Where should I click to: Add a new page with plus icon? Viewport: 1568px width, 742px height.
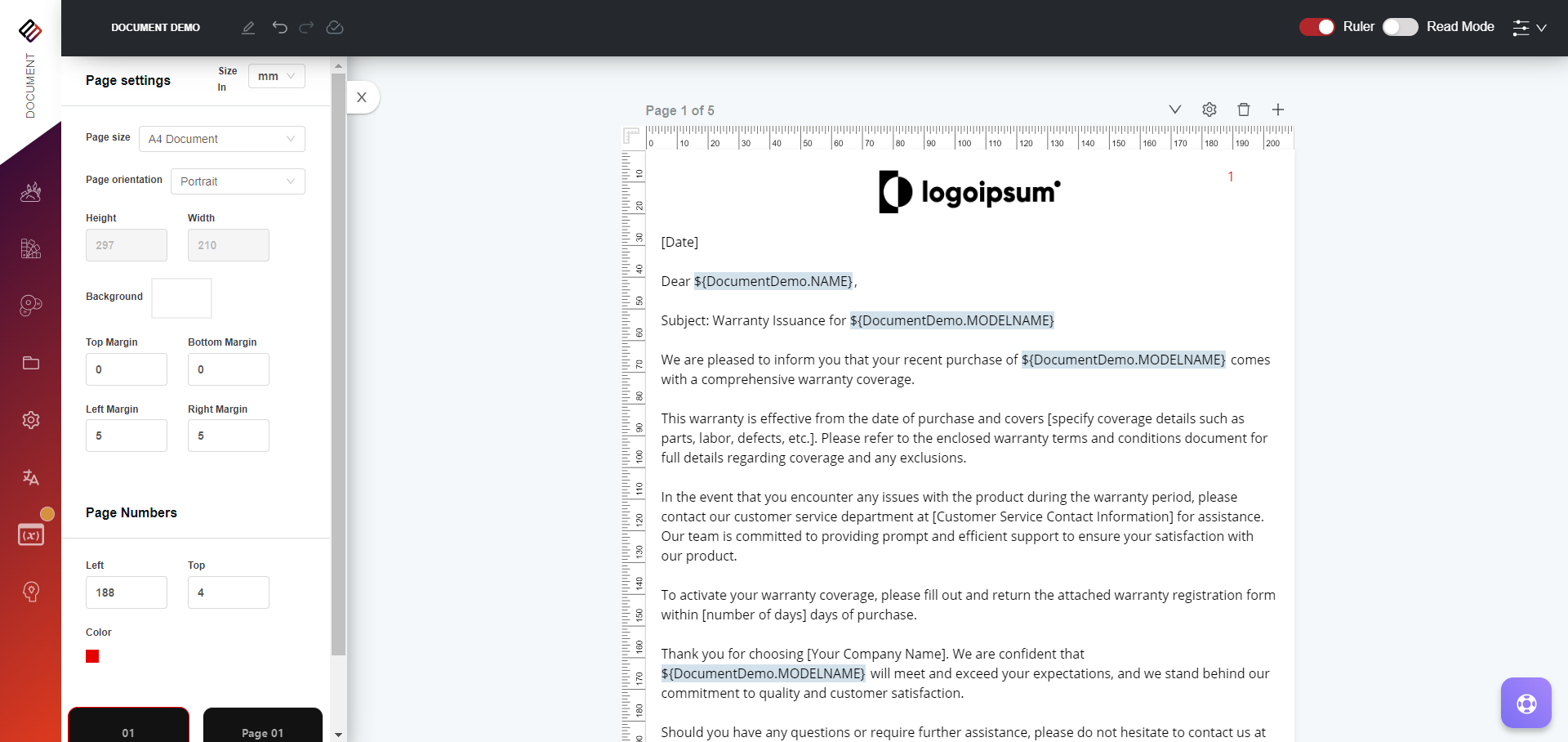1278,110
